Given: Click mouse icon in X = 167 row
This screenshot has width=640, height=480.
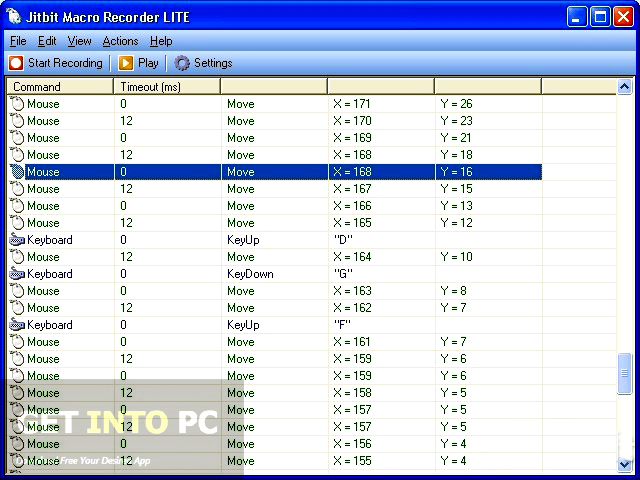Looking at the screenshot, I should (x=17, y=189).
